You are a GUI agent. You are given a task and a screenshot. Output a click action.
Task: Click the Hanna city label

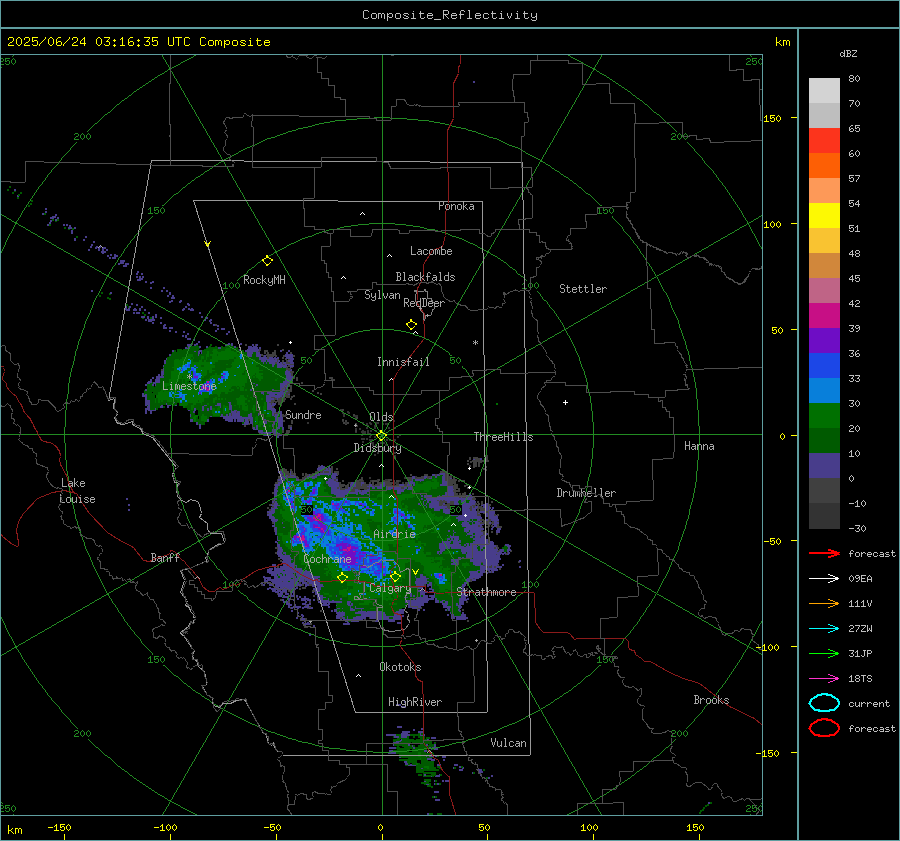[699, 446]
